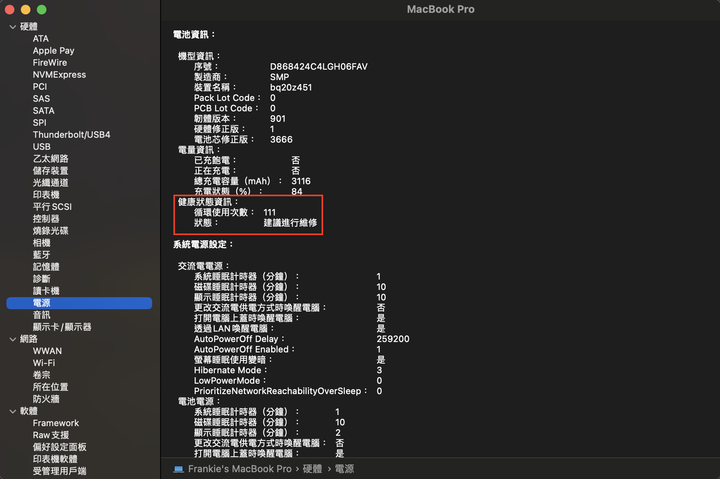Open the Wi-Fi network entry
The height and width of the screenshot is (479, 720).
[x=44, y=363]
